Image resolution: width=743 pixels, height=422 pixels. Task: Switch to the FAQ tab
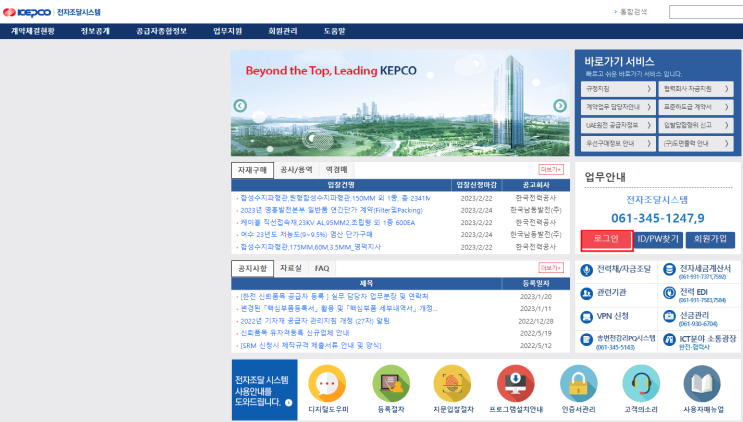[322, 268]
